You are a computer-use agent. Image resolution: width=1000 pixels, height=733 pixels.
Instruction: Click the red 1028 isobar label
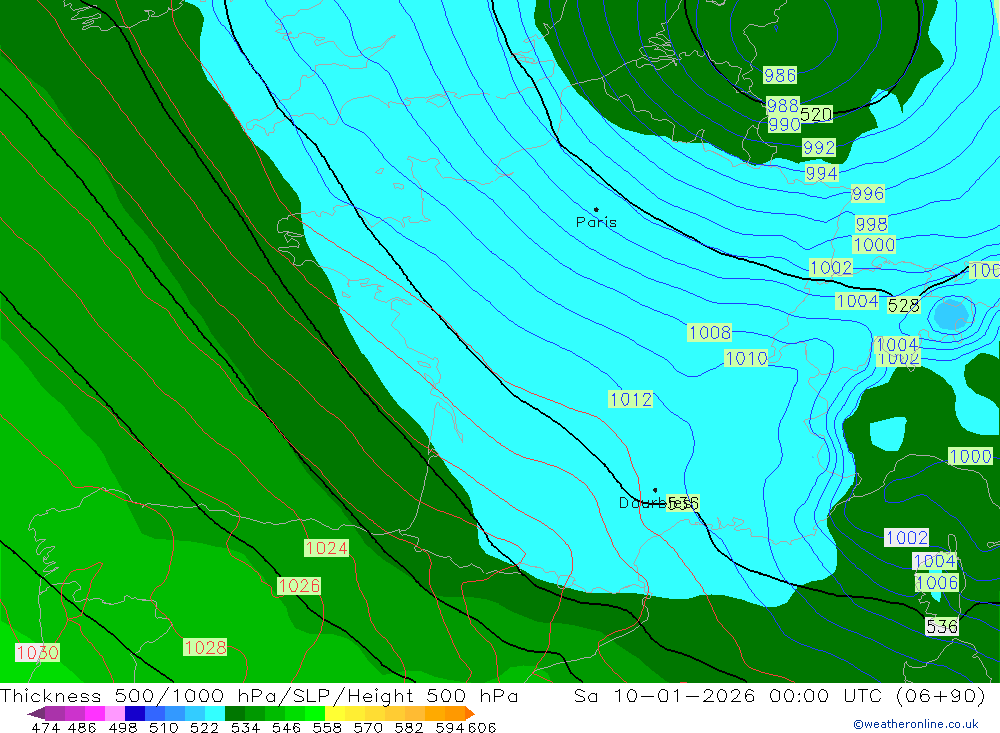[x=205, y=648]
